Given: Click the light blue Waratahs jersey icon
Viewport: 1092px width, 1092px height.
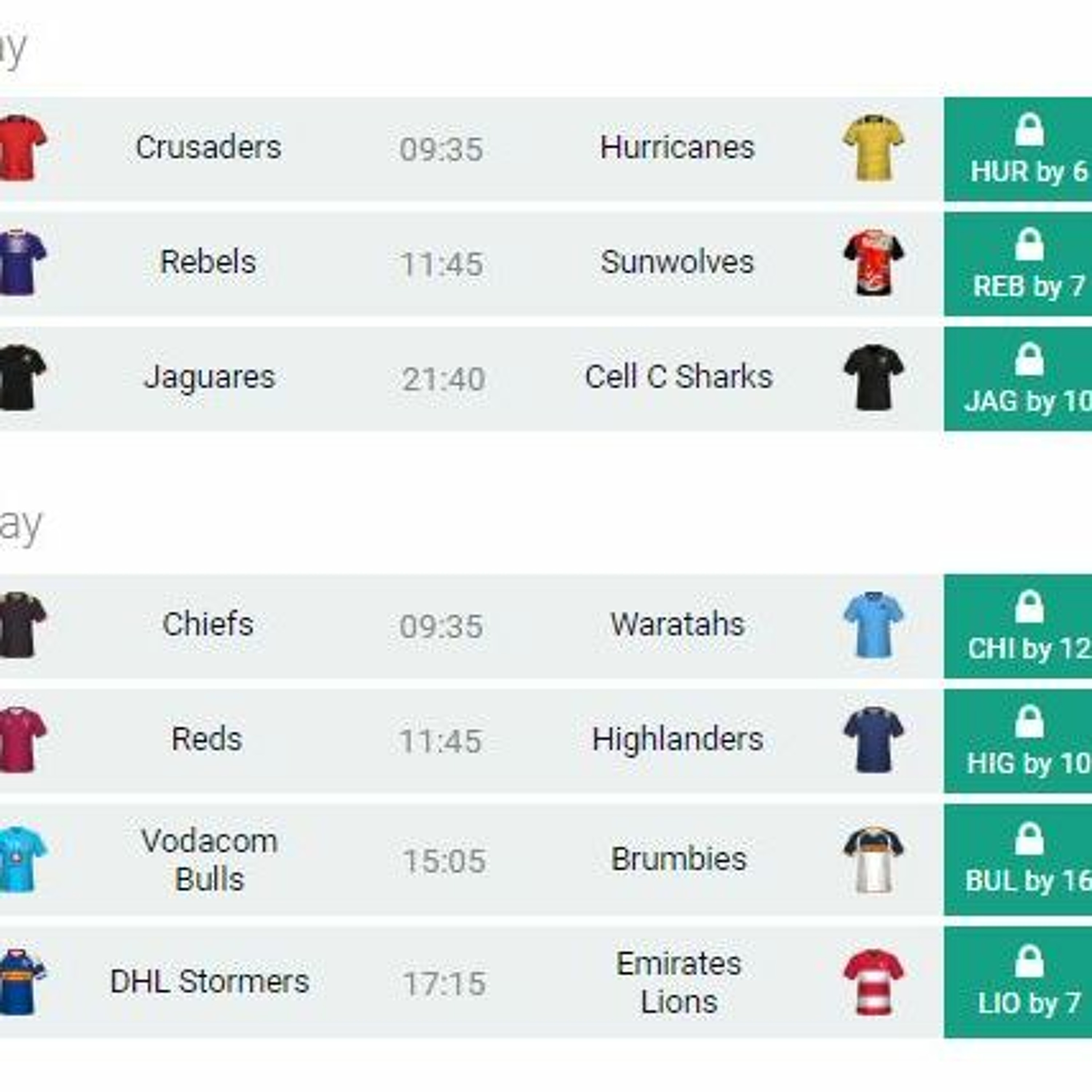Looking at the screenshot, I should pos(873,625).
